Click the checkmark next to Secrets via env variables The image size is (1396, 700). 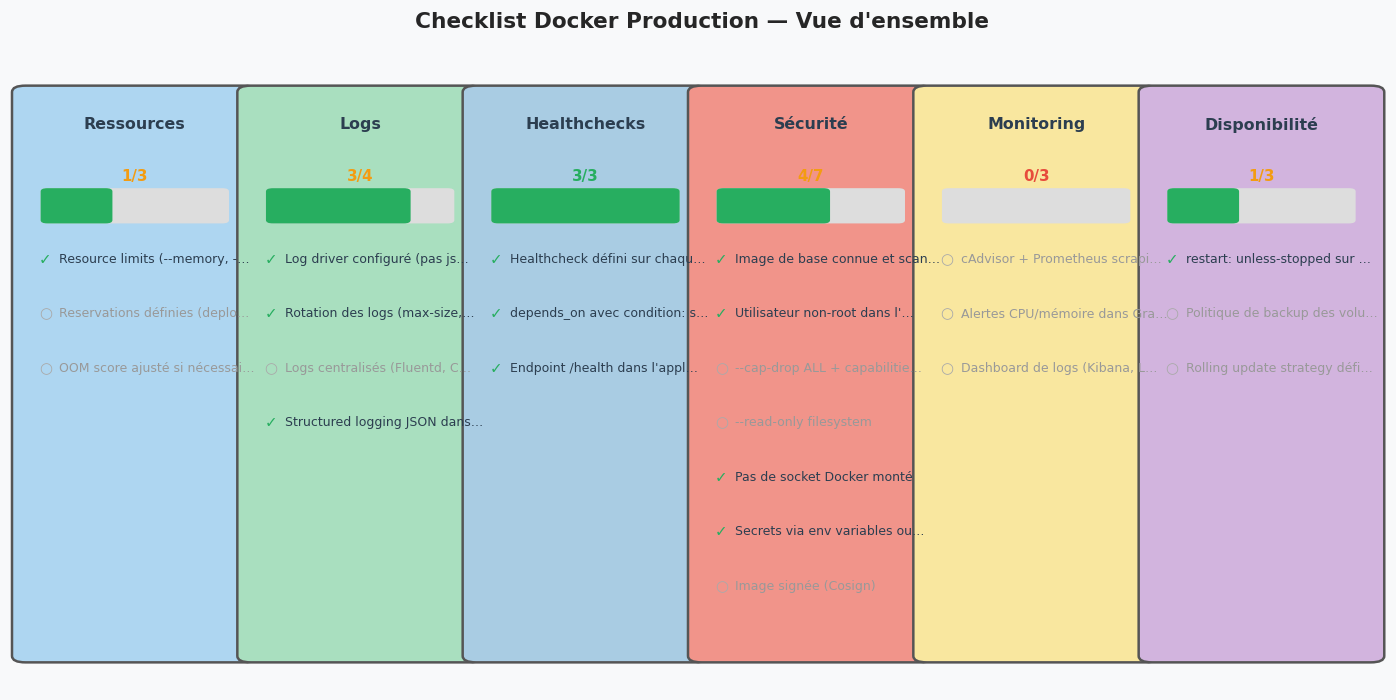[x=721, y=532]
